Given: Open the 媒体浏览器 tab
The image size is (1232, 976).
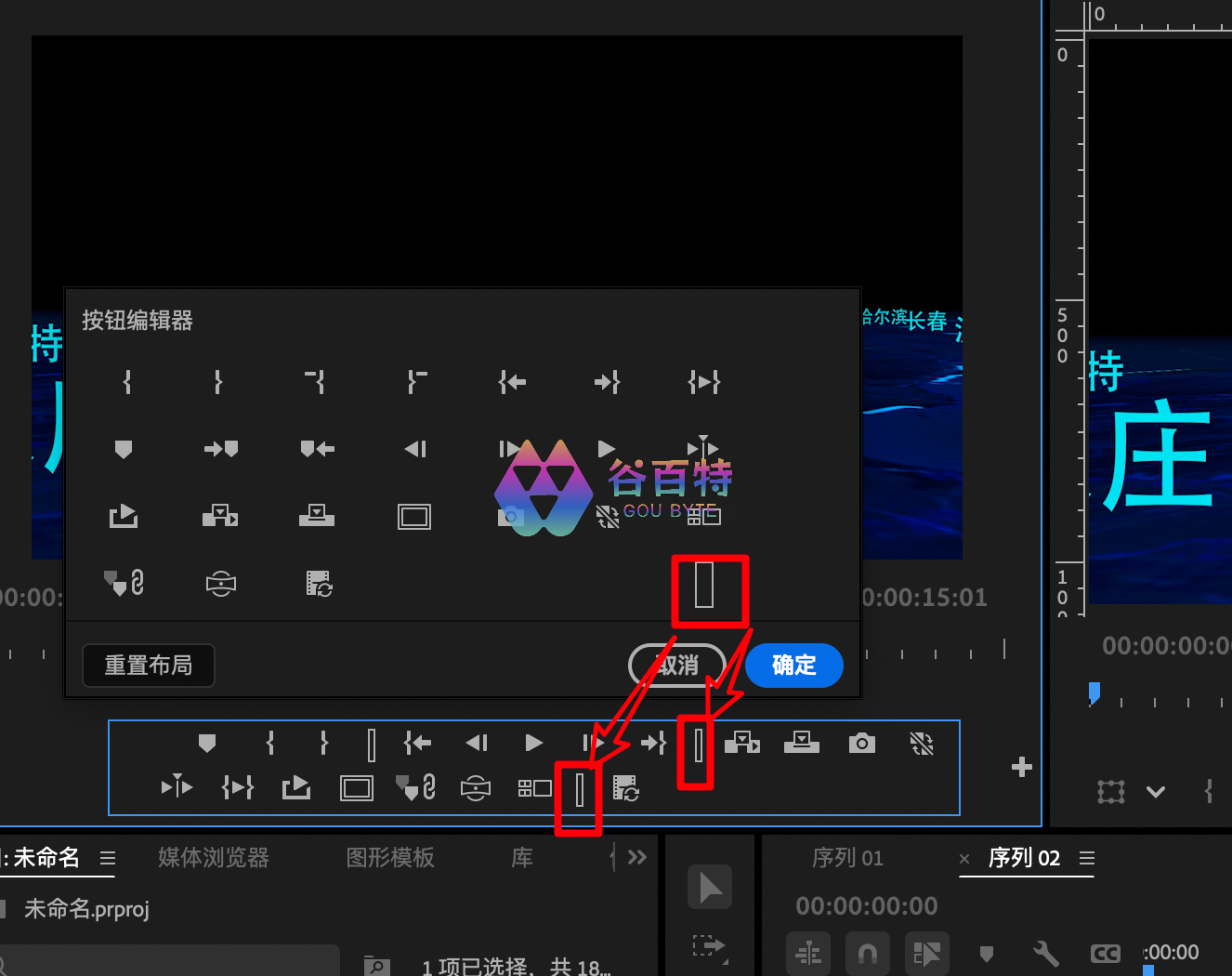Looking at the screenshot, I should (214, 857).
